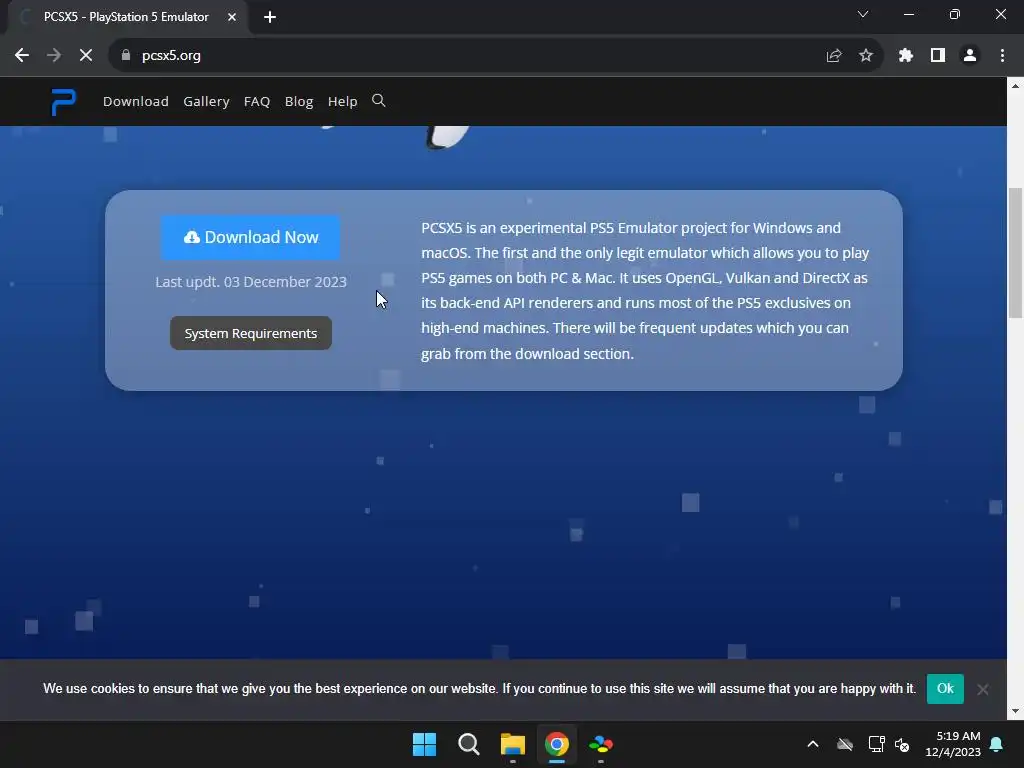This screenshot has height=768, width=1024.
Task: Open the site search magnifier icon
Action: [x=378, y=101]
